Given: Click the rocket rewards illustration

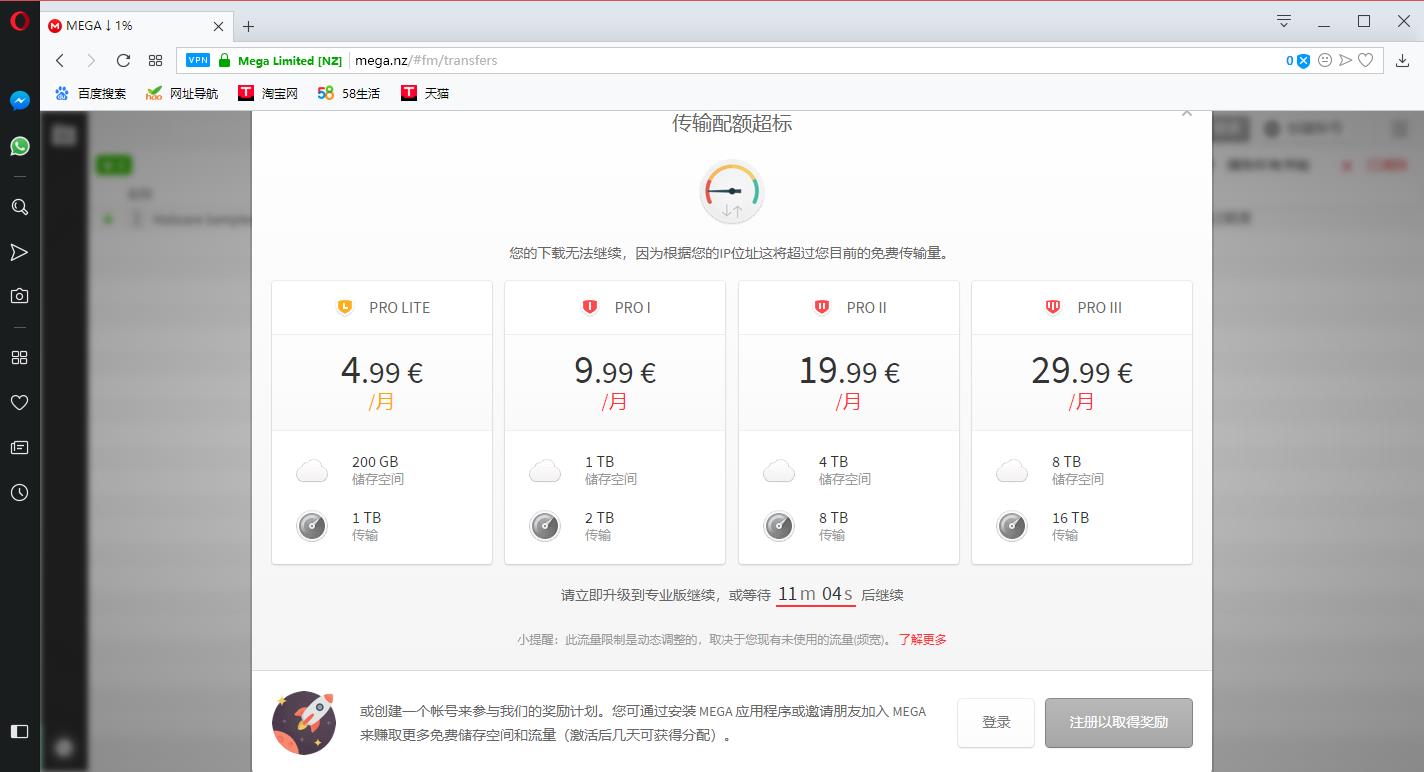Looking at the screenshot, I should click(304, 722).
